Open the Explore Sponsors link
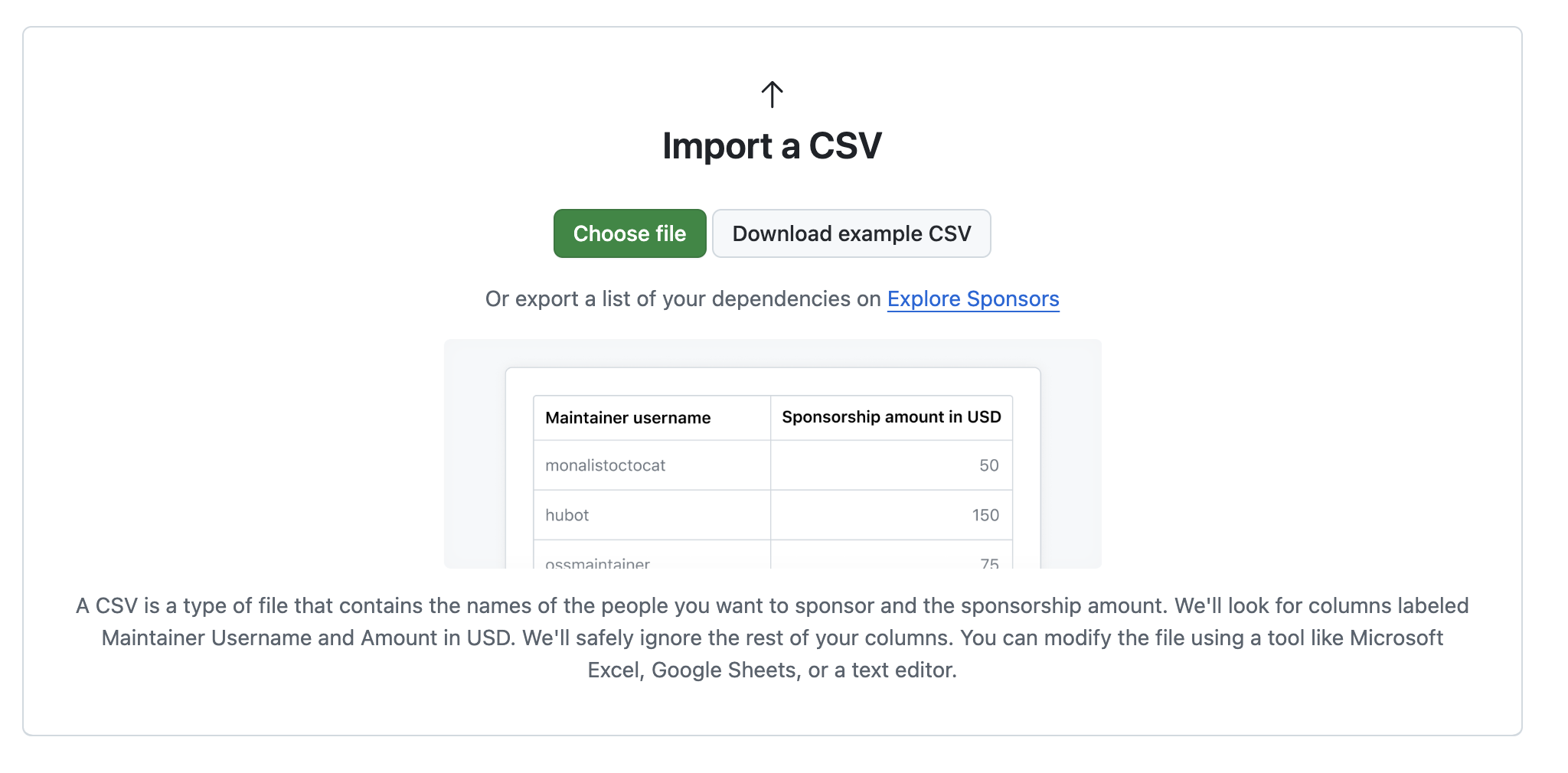This screenshot has height=773, width=1568. pos(973,298)
